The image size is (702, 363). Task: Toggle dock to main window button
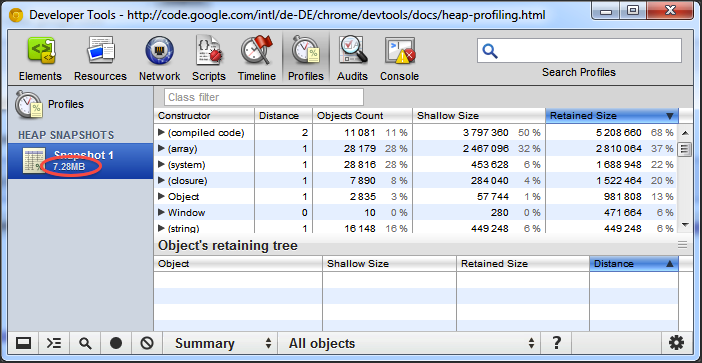pyautogui.click(x=23, y=343)
